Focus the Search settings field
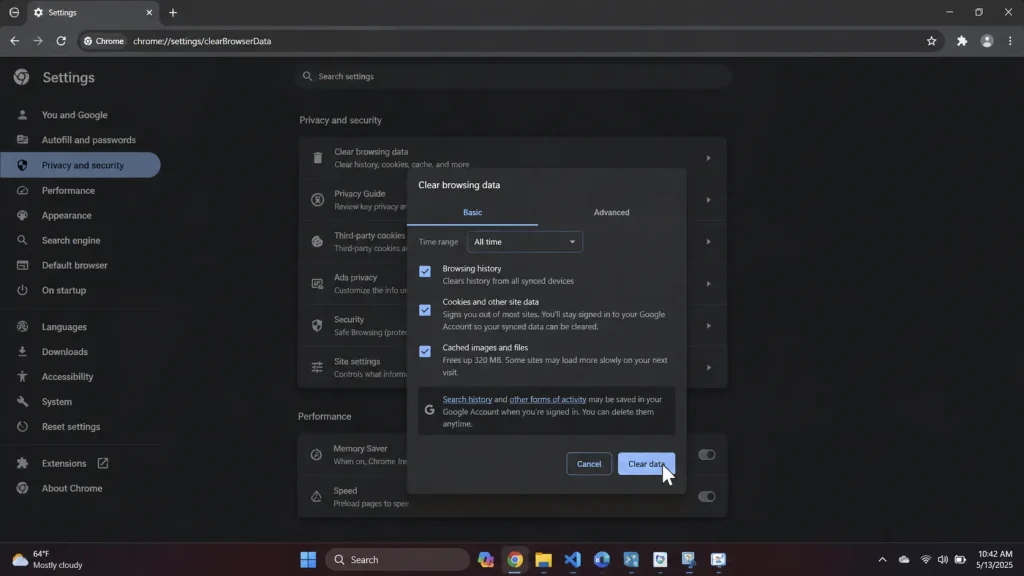The height and width of the screenshot is (576, 1024). 513,76
